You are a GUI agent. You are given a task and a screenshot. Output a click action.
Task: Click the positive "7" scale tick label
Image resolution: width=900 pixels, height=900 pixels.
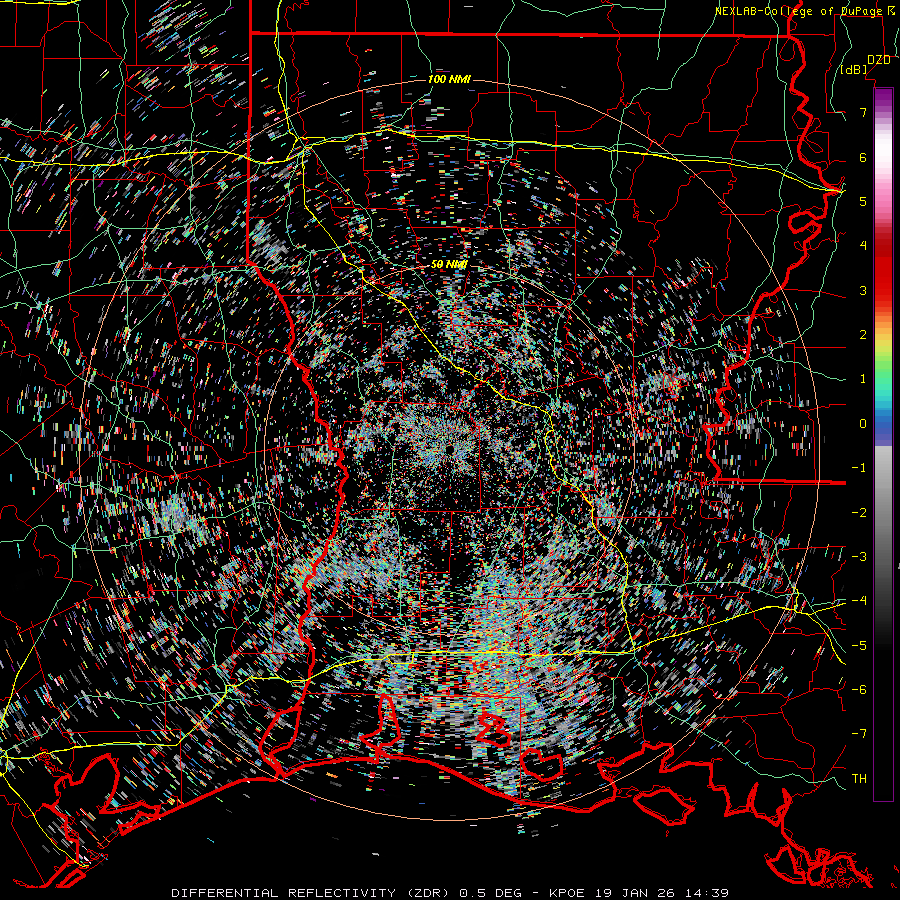pos(863,112)
